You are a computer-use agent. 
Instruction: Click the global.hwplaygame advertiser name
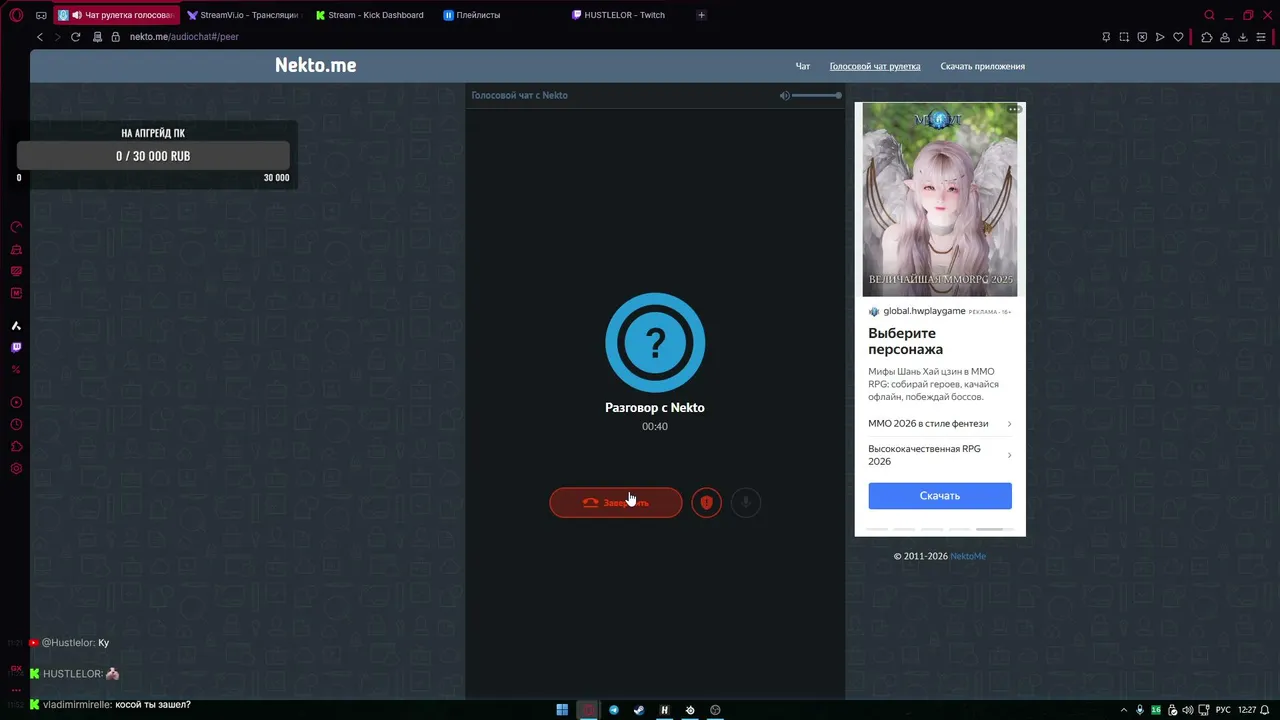pyautogui.click(x=924, y=311)
